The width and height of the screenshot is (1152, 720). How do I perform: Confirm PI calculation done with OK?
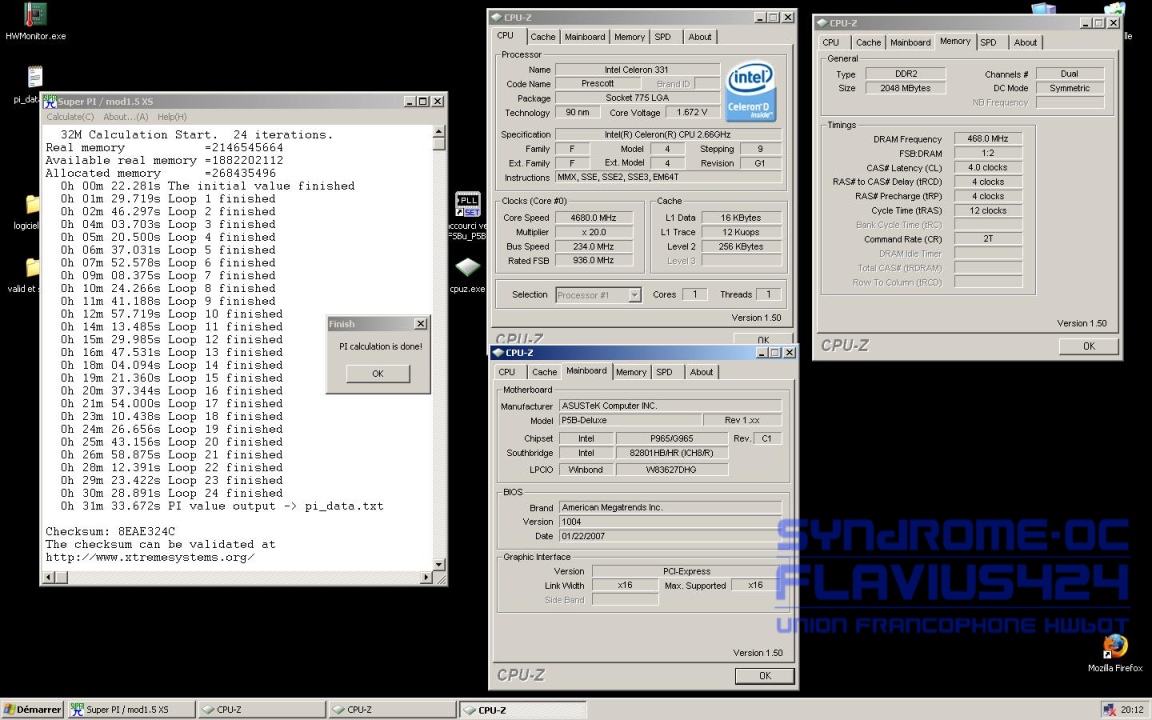click(378, 373)
